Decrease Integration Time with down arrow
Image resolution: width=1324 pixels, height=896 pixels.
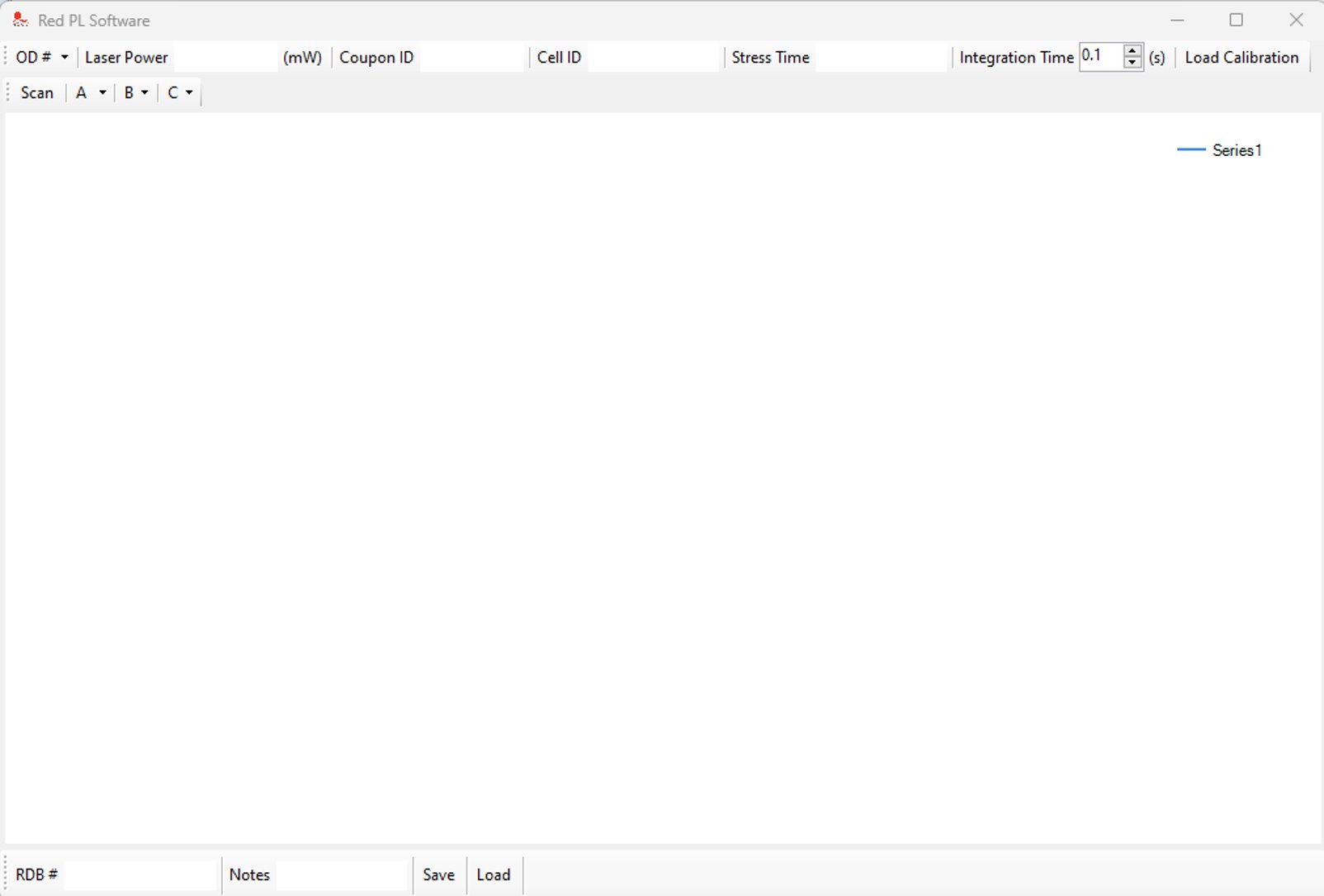point(1132,64)
